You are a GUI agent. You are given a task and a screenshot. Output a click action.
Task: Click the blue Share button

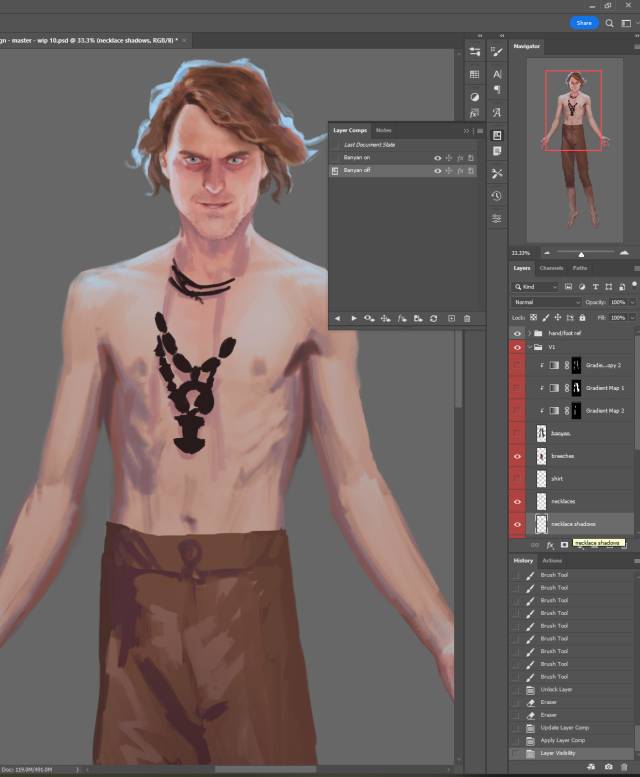click(583, 22)
